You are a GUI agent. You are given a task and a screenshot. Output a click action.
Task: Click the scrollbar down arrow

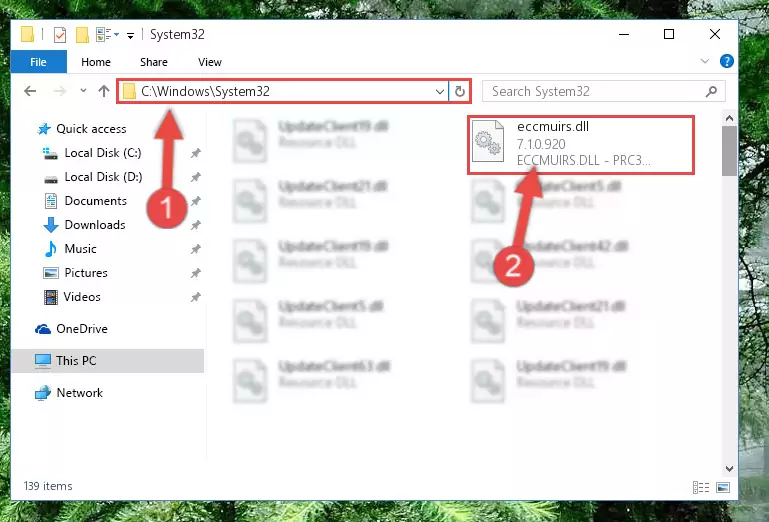click(729, 469)
